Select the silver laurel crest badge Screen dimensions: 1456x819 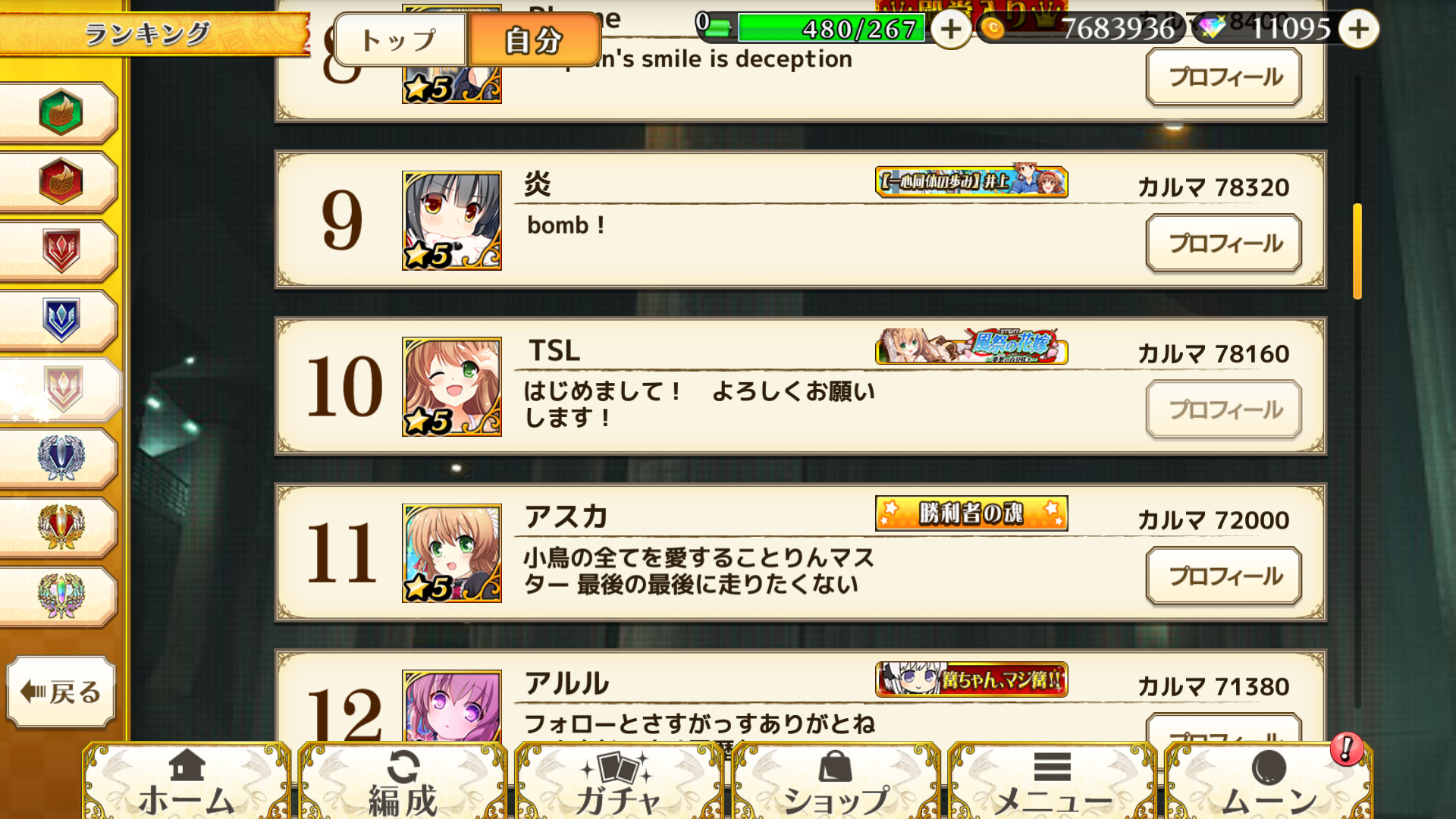(x=59, y=458)
